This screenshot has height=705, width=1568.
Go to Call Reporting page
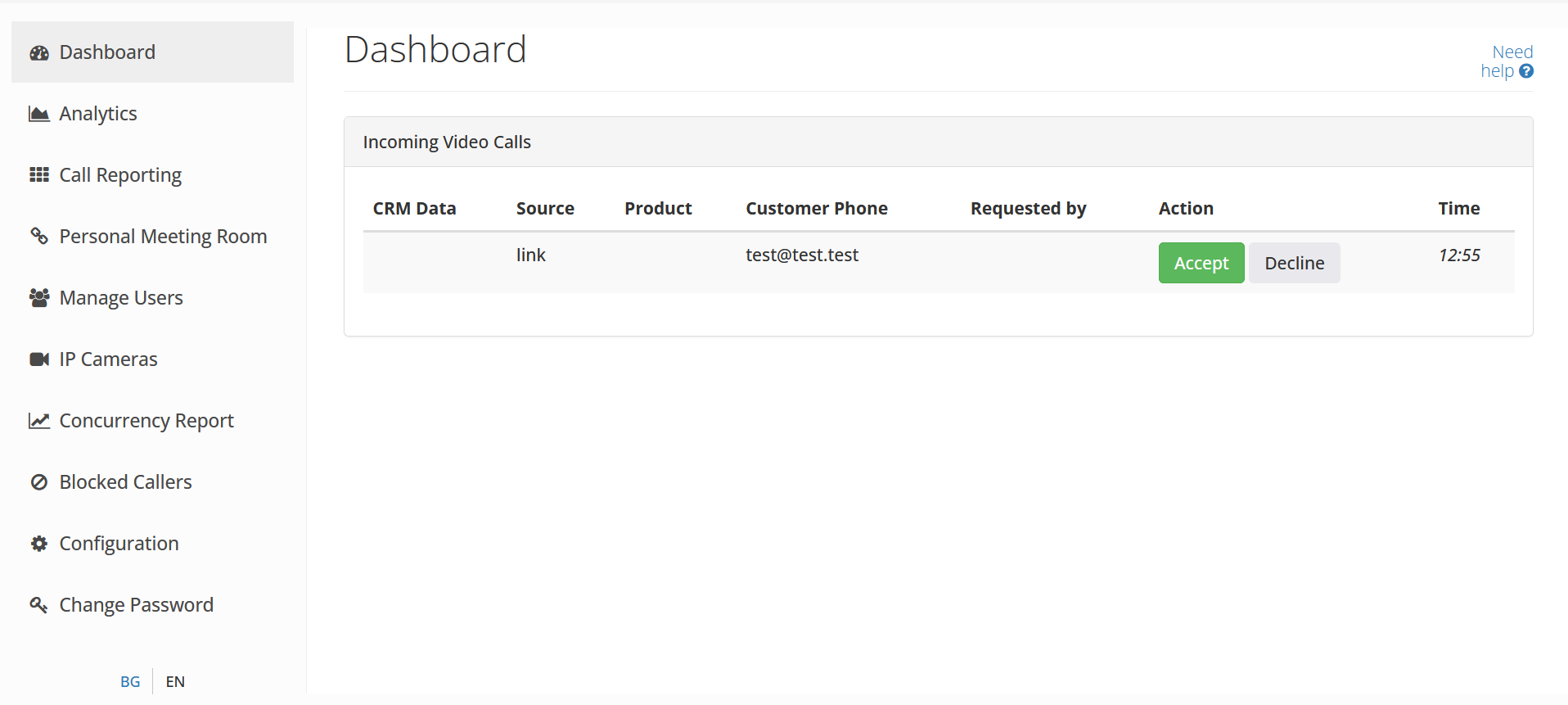coord(120,175)
